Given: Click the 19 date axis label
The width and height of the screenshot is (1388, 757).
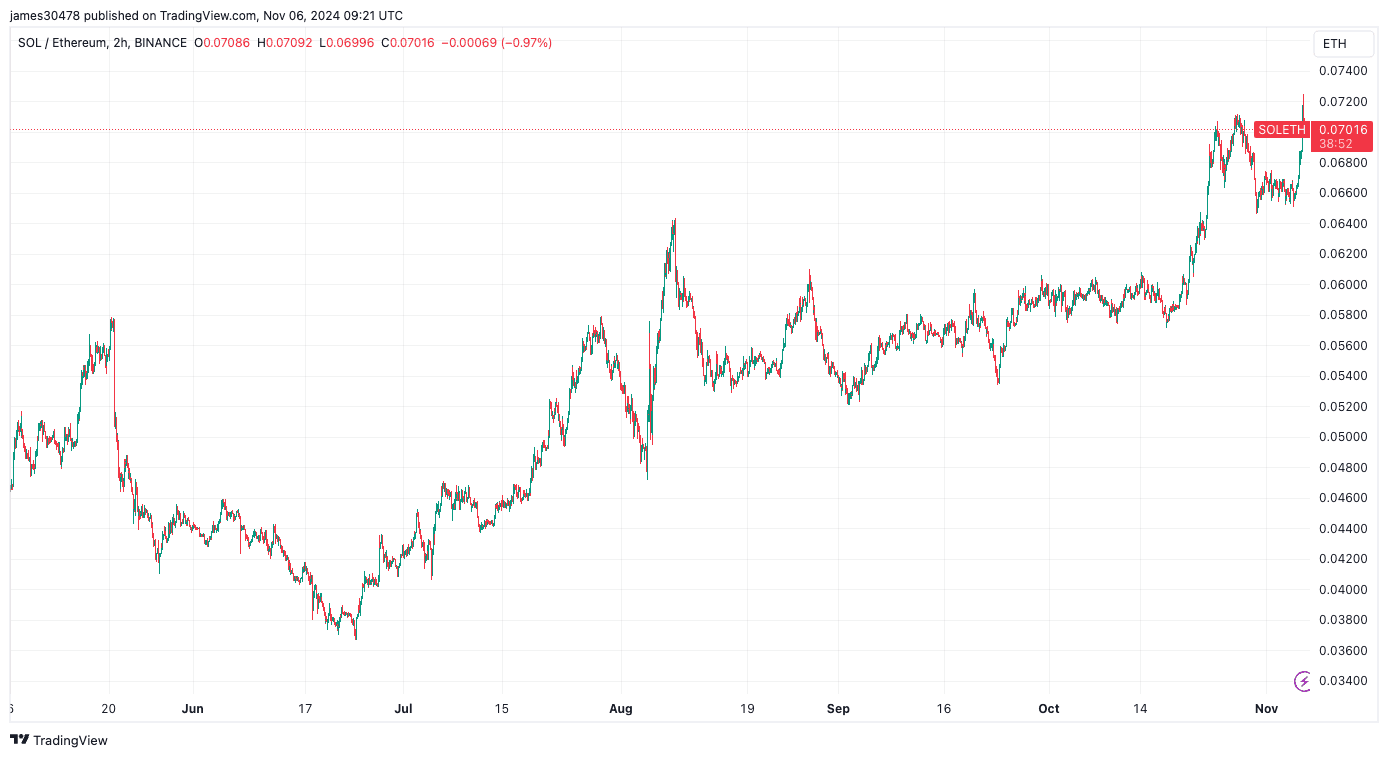Looking at the screenshot, I should [x=747, y=709].
